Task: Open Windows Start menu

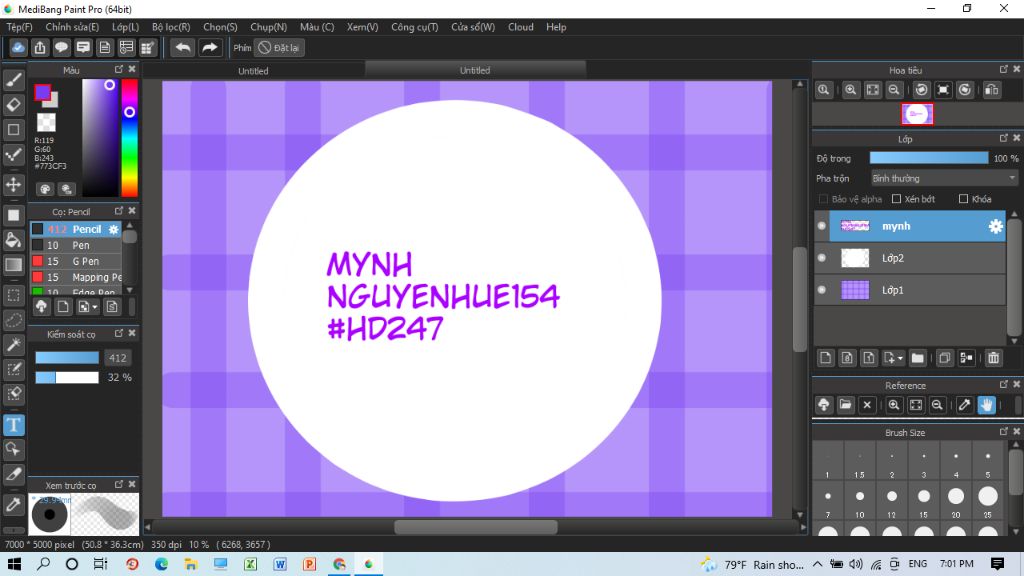Action: (14, 564)
